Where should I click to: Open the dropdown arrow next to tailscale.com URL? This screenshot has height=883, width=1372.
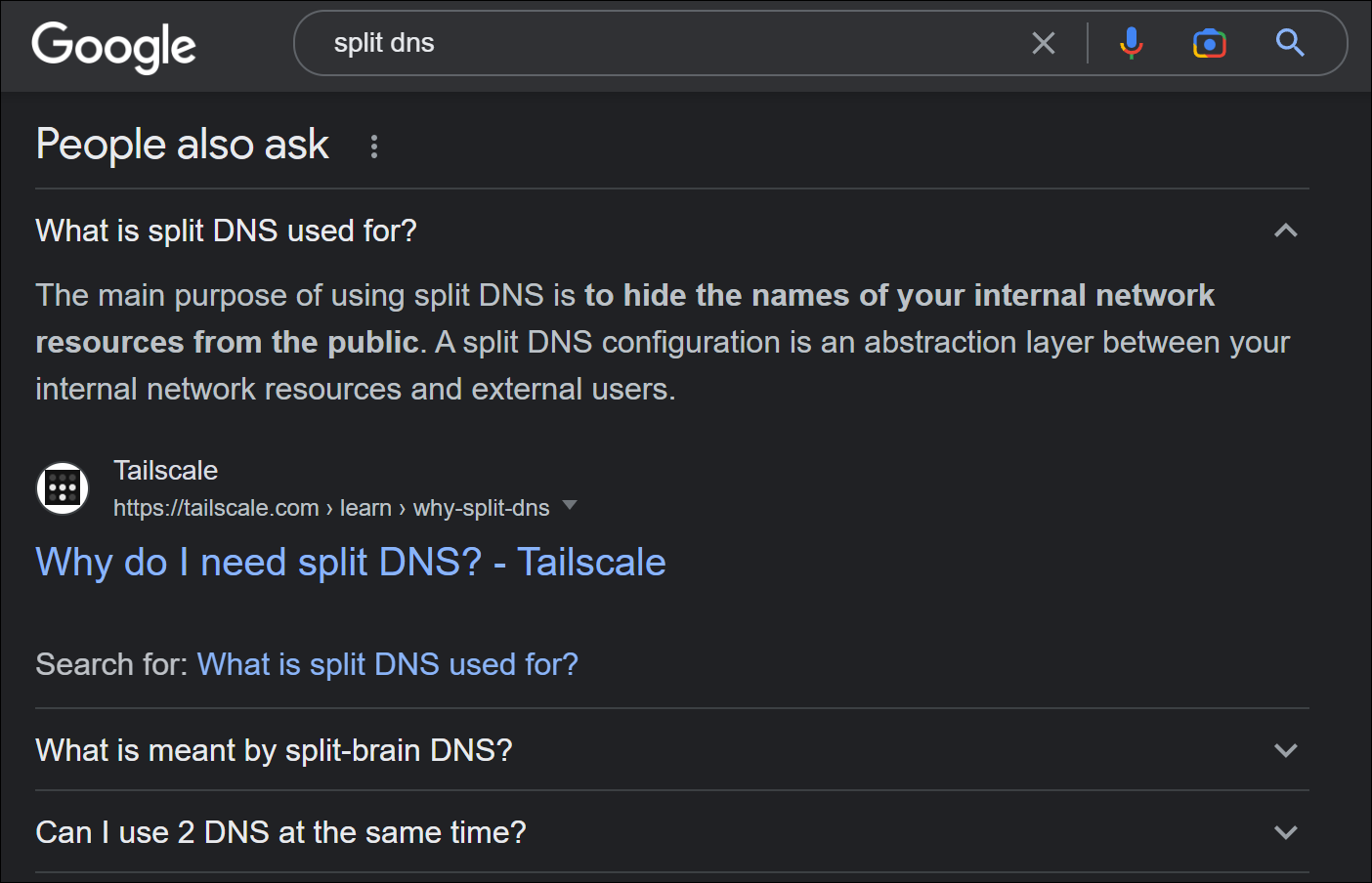pyautogui.click(x=571, y=506)
